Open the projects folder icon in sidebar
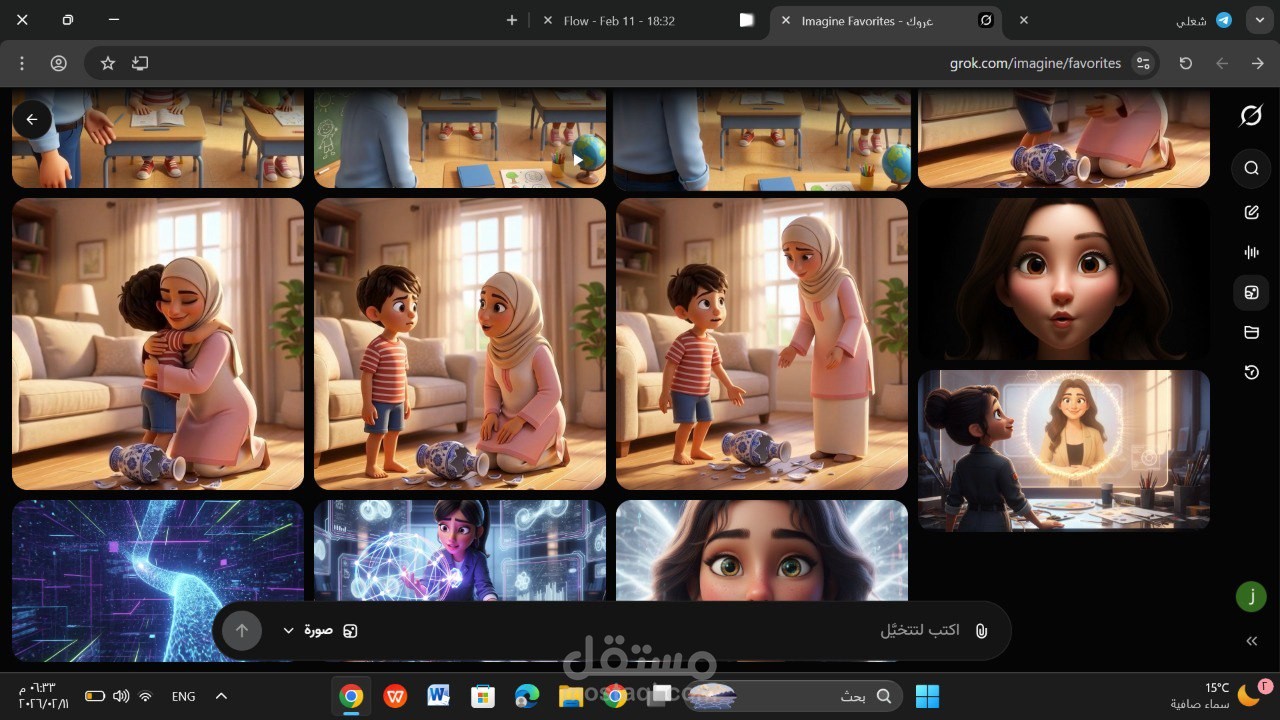 (1251, 332)
